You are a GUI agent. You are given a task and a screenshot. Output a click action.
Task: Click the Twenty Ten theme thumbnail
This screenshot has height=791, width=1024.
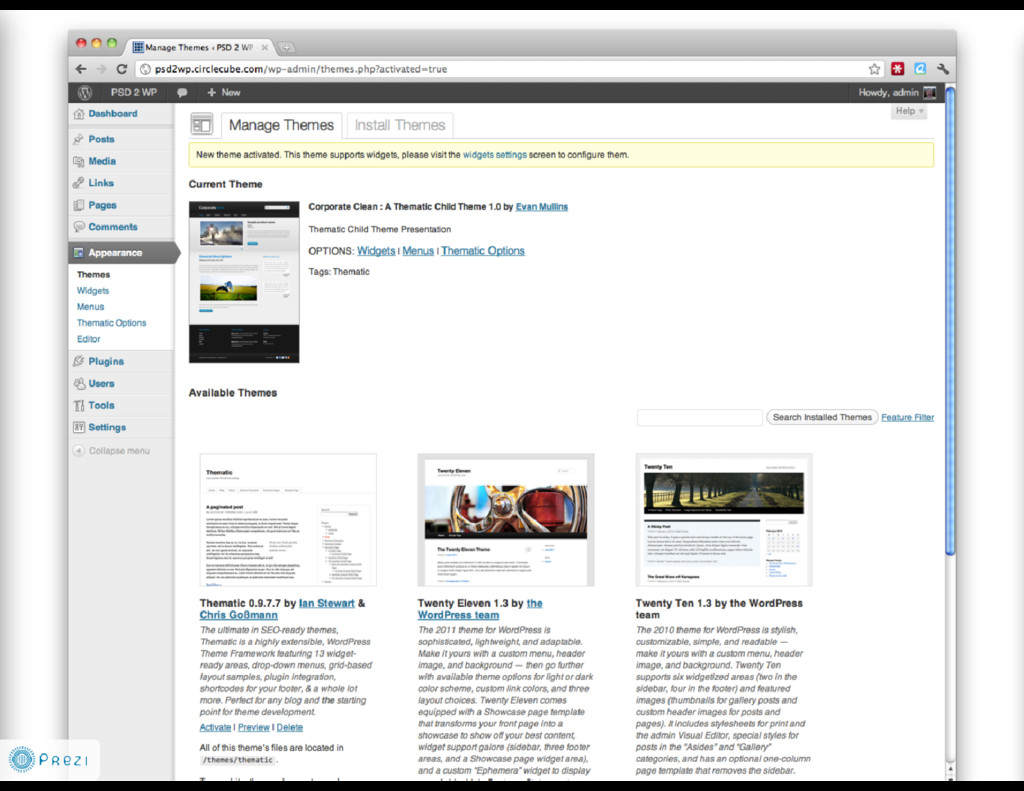(724, 520)
